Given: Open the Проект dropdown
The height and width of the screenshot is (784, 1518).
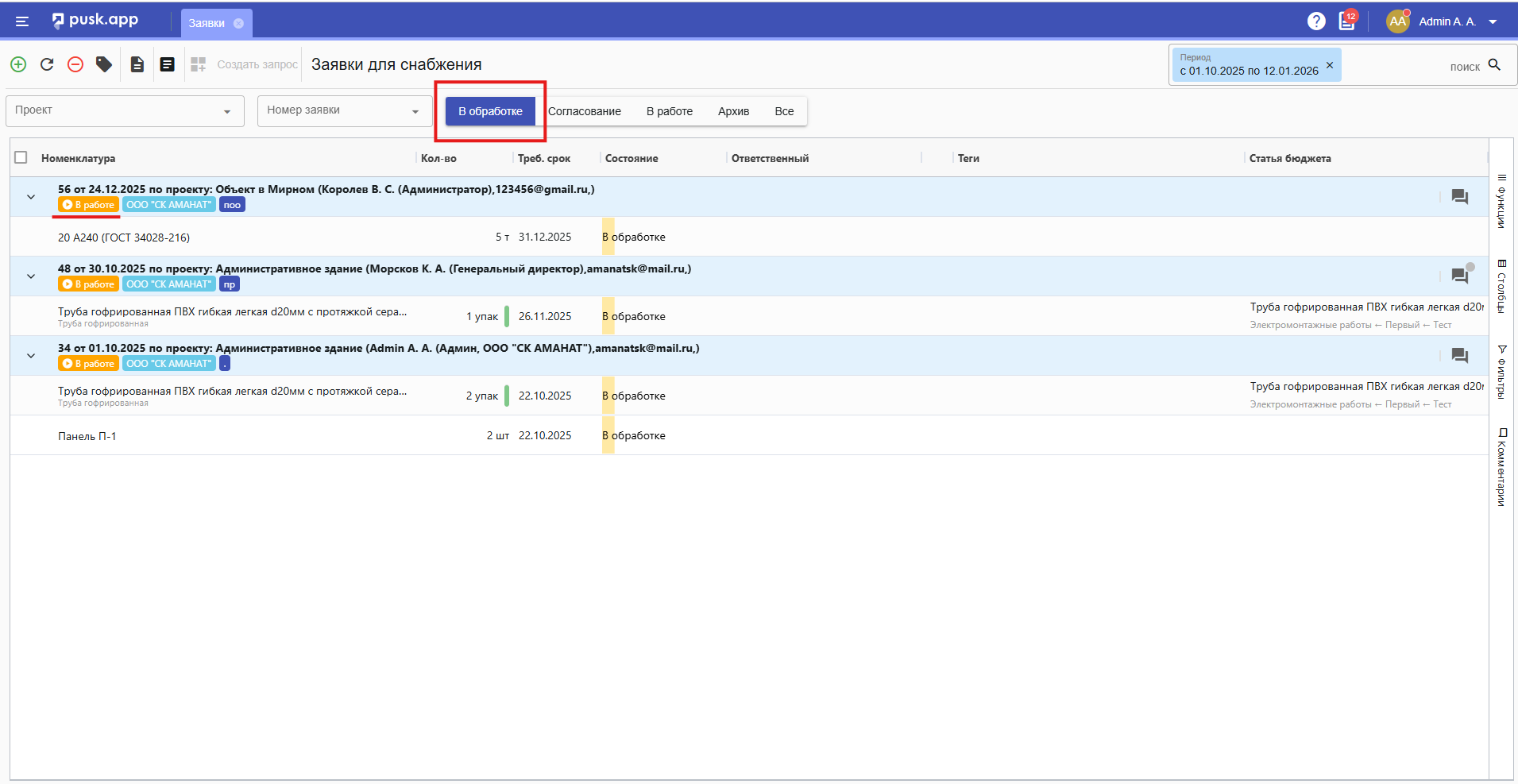Looking at the screenshot, I should [x=125, y=110].
